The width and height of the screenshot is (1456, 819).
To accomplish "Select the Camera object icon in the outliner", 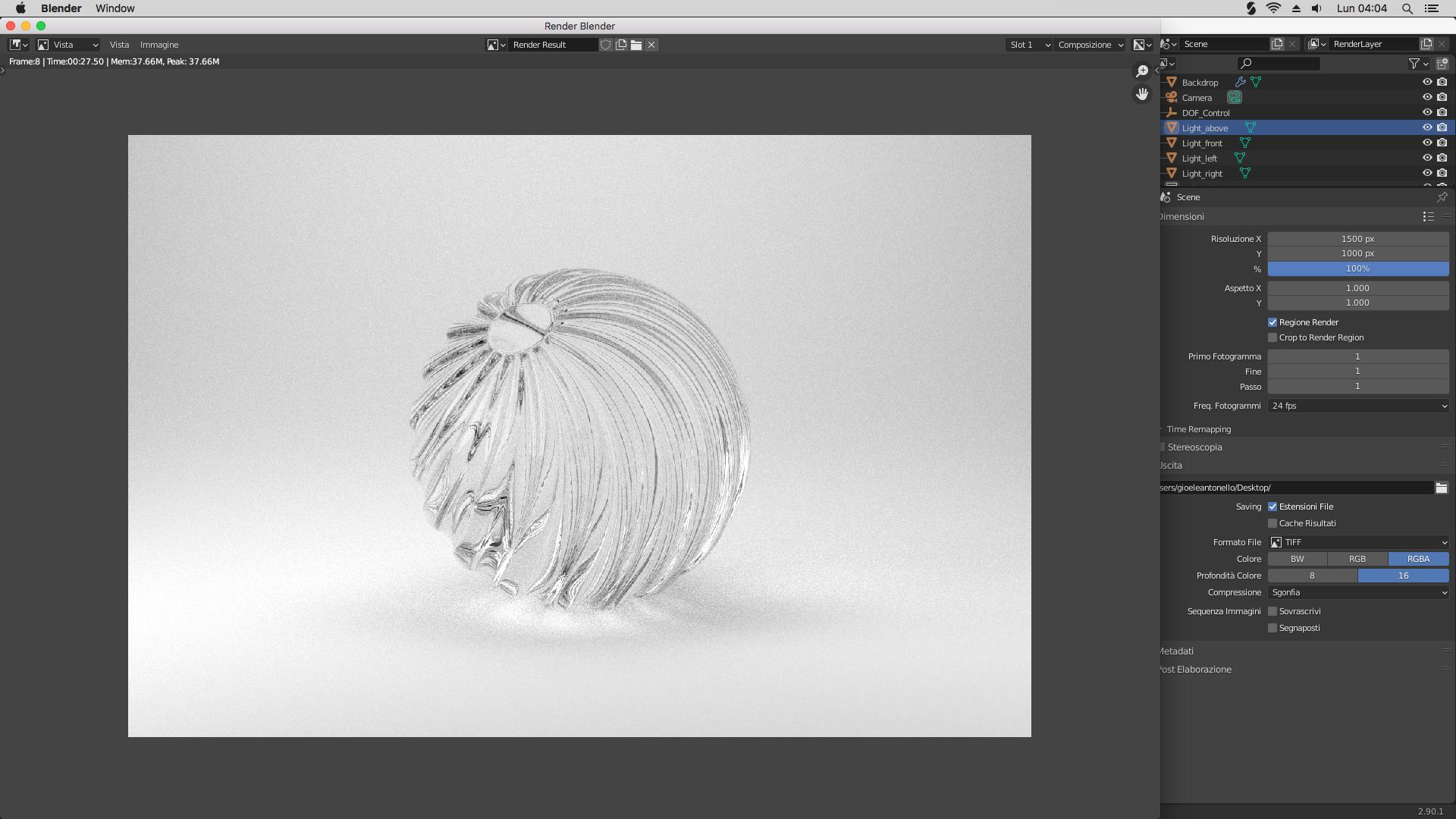I will pyautogui.click(x=1172, y=97).
